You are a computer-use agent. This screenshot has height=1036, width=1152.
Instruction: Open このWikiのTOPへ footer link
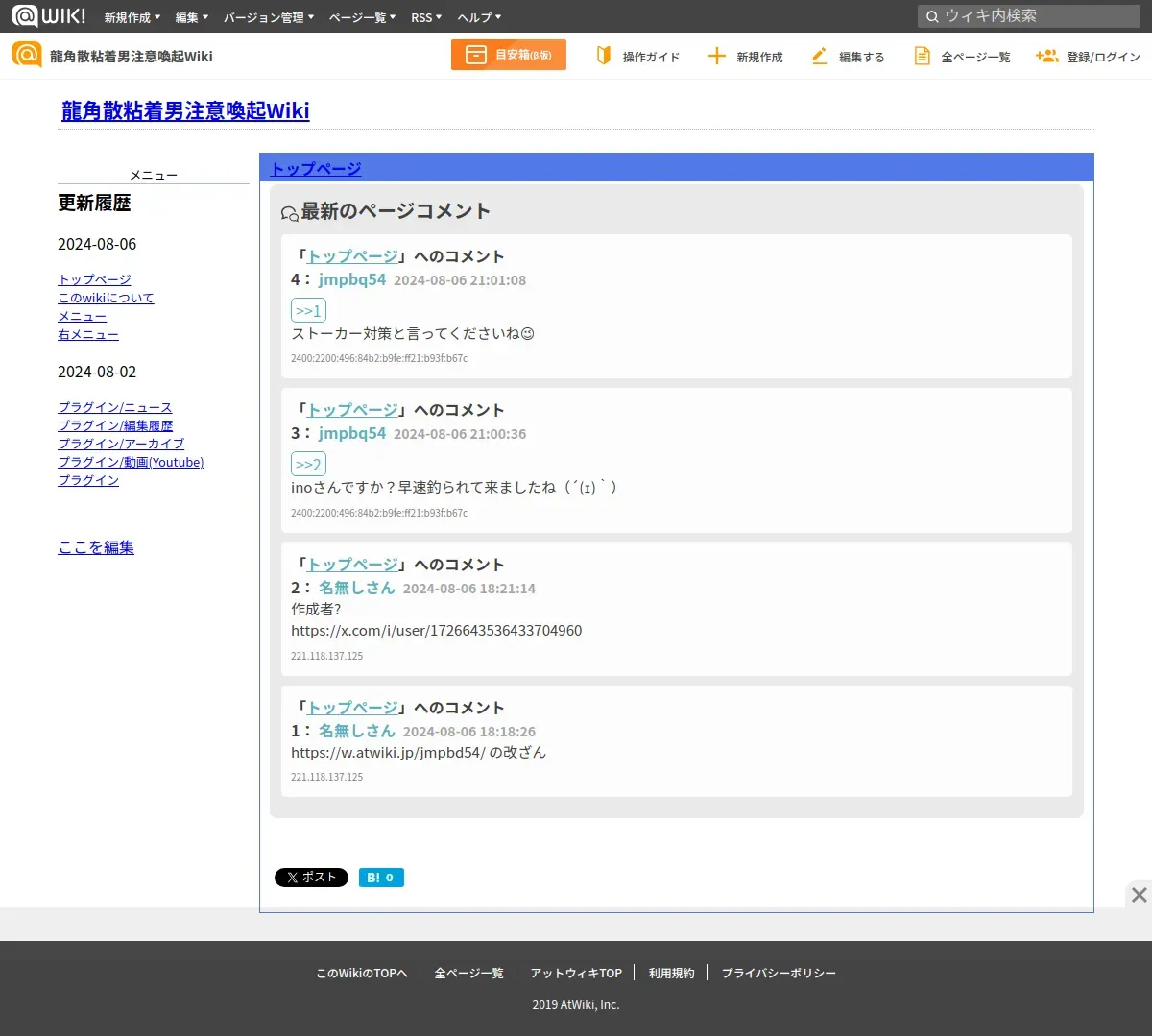pyautogui.click(x=362, y=973)
